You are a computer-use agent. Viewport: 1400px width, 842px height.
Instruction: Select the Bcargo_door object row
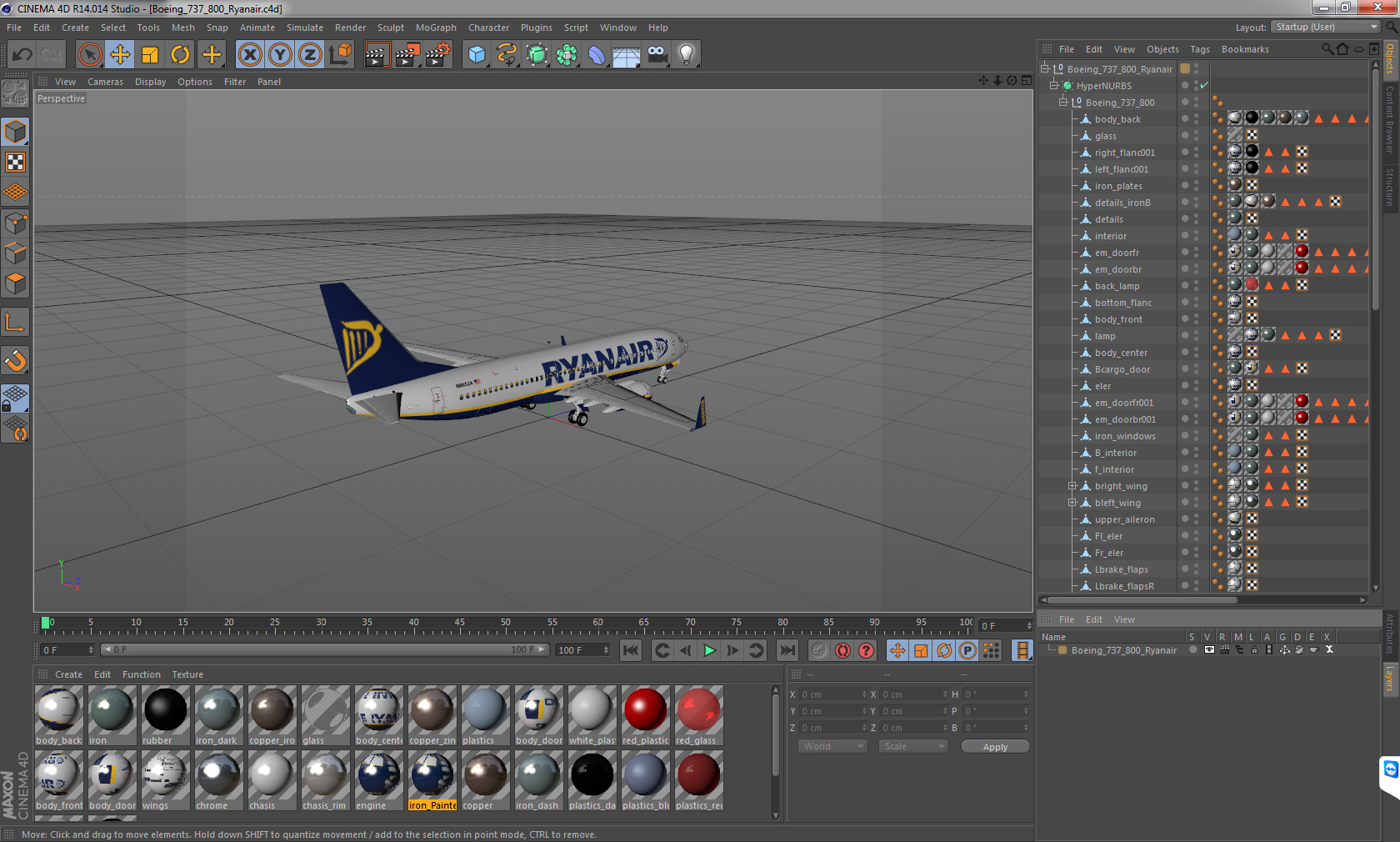point(1122,368)
